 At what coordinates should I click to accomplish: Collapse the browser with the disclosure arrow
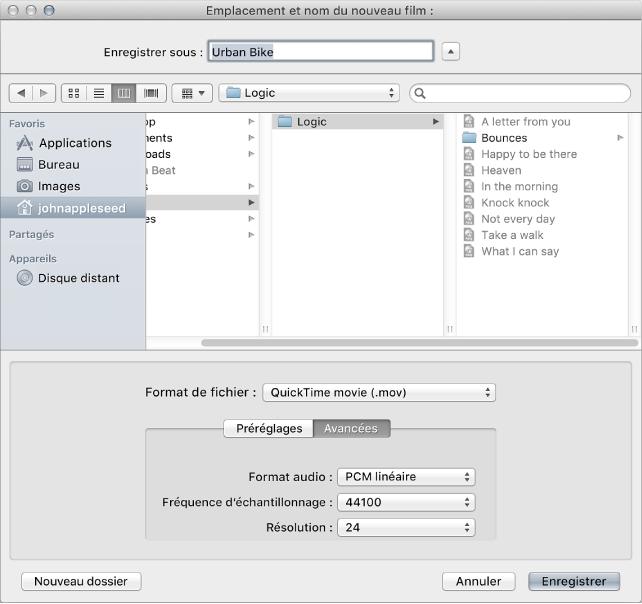(x=450, y=52)
